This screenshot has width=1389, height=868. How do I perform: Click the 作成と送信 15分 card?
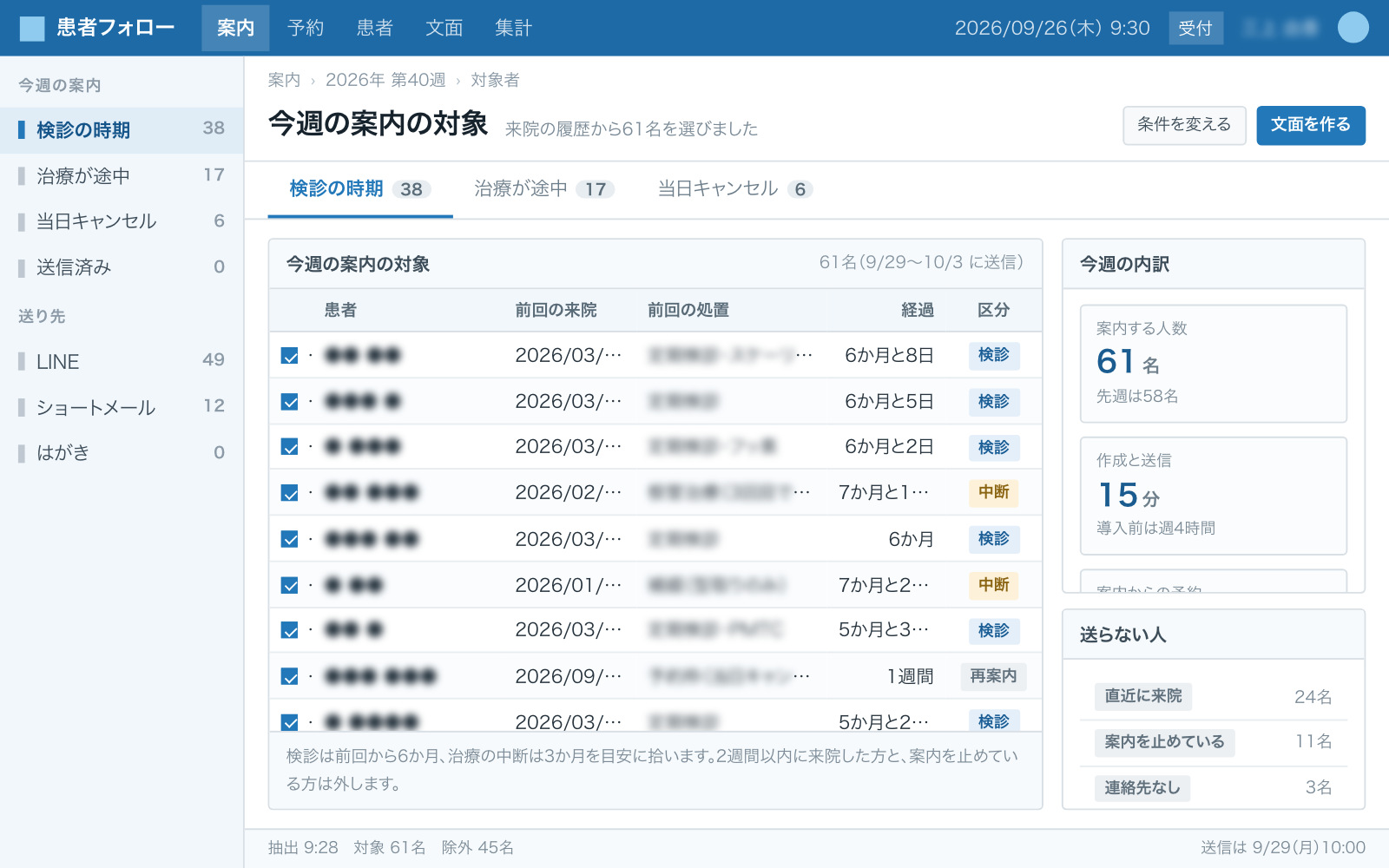coord(1213,496)
